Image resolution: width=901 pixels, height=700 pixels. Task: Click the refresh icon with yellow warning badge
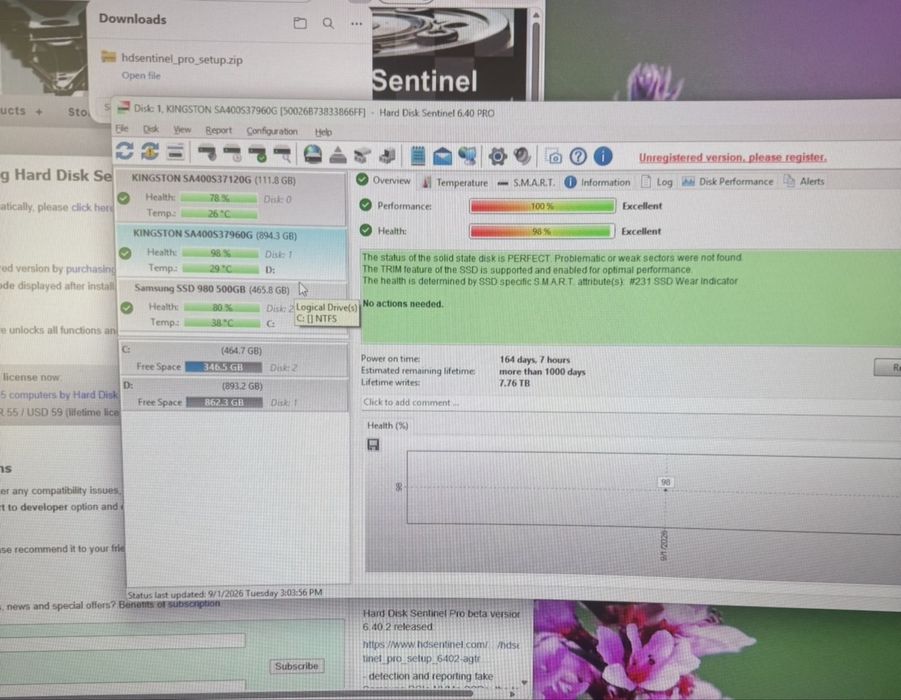[x=150, y=152]
